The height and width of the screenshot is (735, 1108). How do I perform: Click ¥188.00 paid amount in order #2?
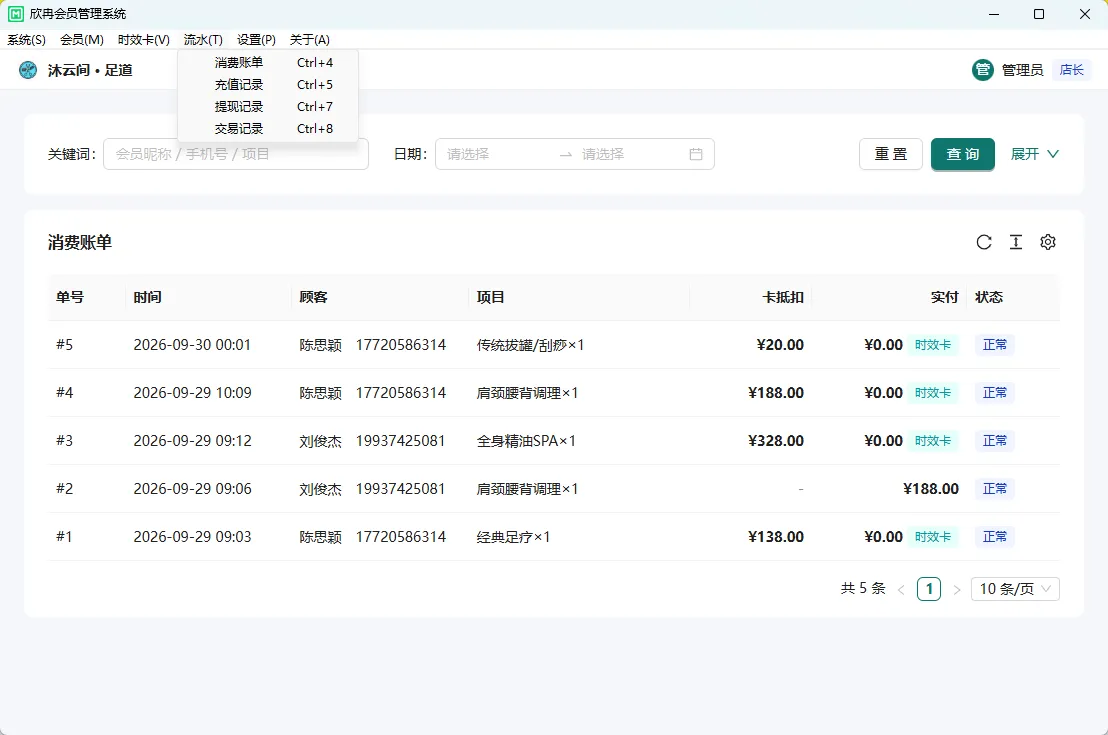point(931,489)
